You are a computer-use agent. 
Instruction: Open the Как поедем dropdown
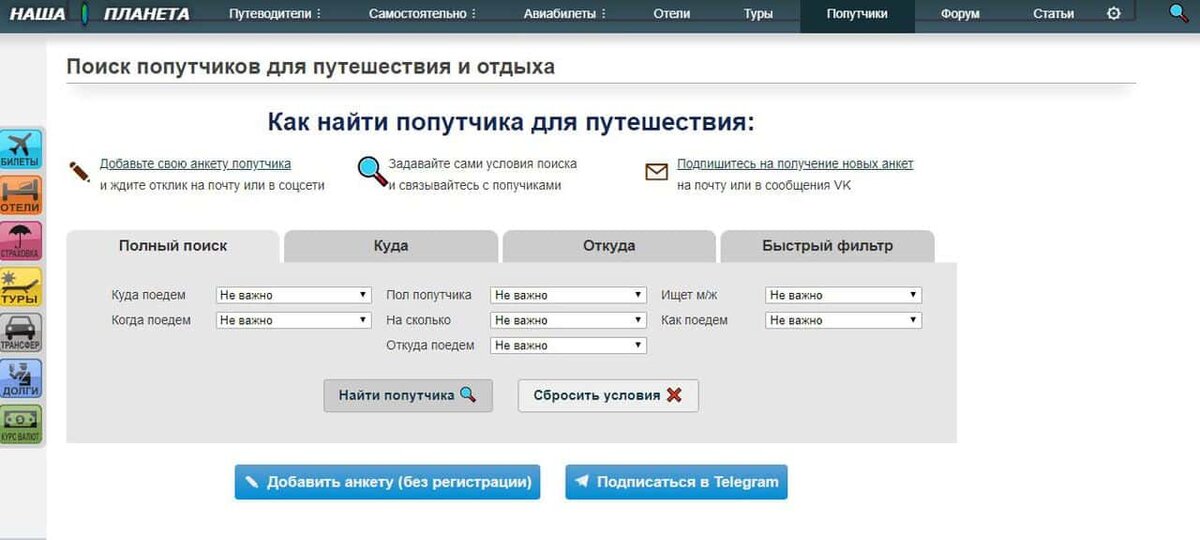843,320
